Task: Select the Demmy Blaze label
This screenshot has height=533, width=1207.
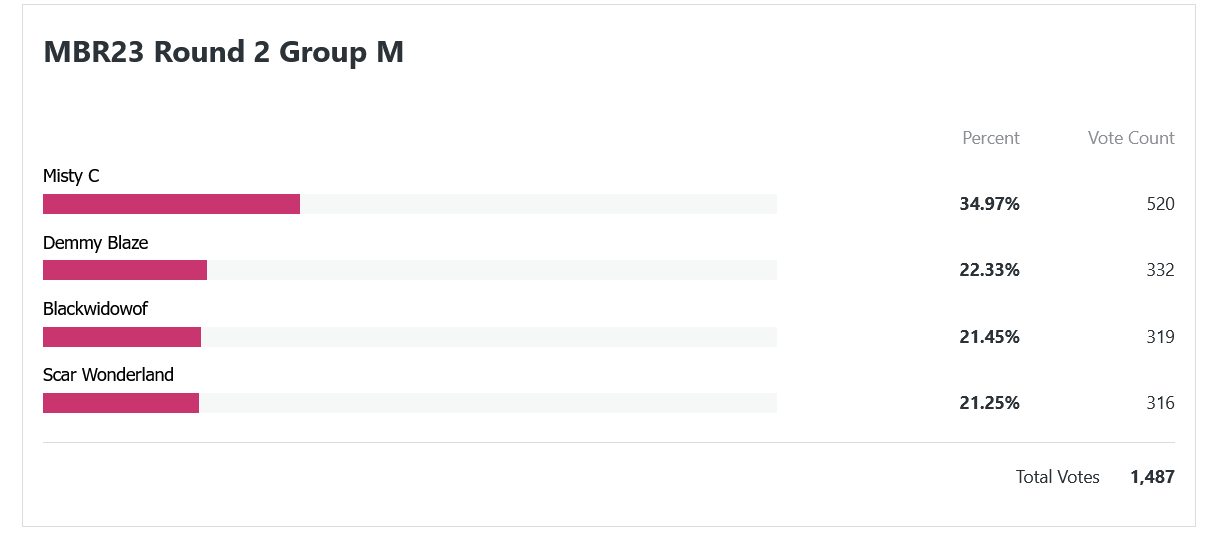Action: pyautogui.click(x=96, y=243)
